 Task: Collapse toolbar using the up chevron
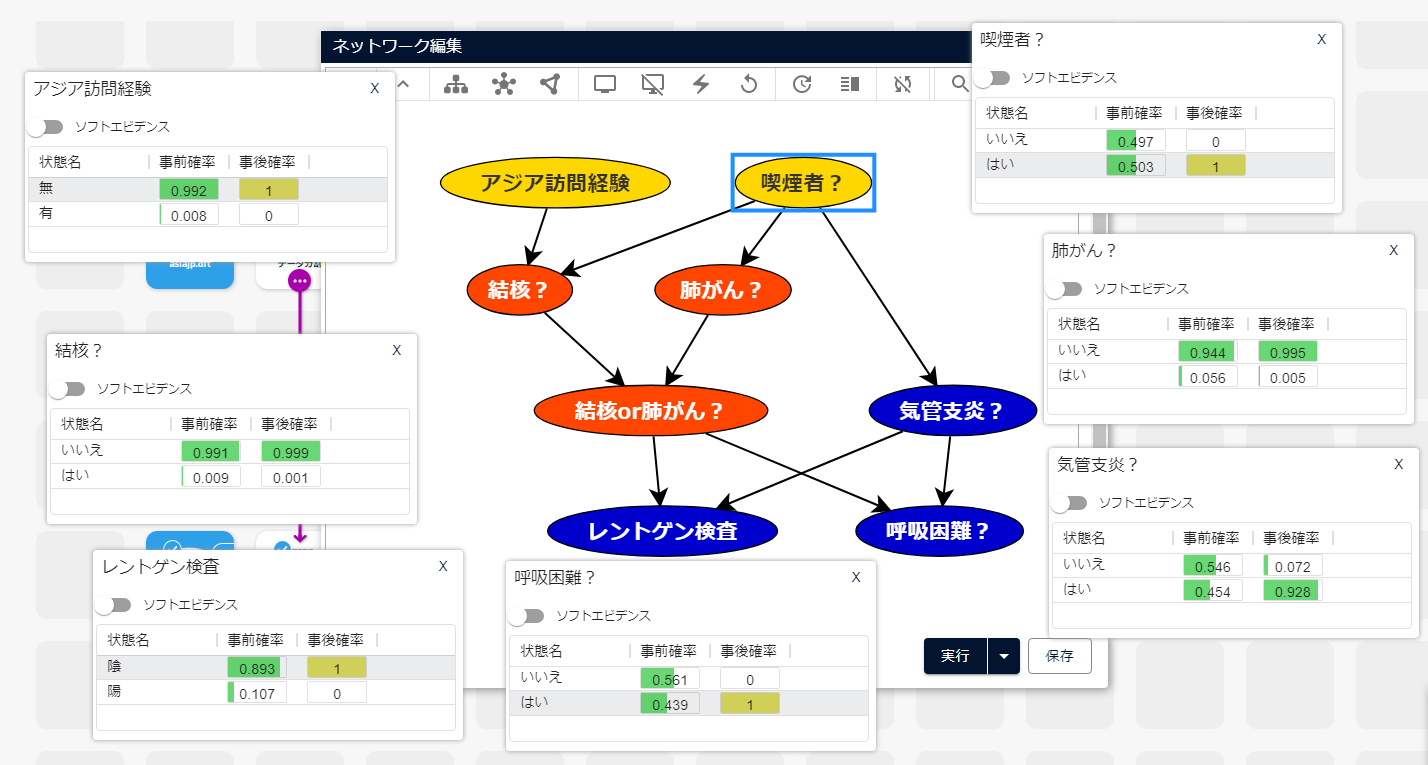coord(403,85)
